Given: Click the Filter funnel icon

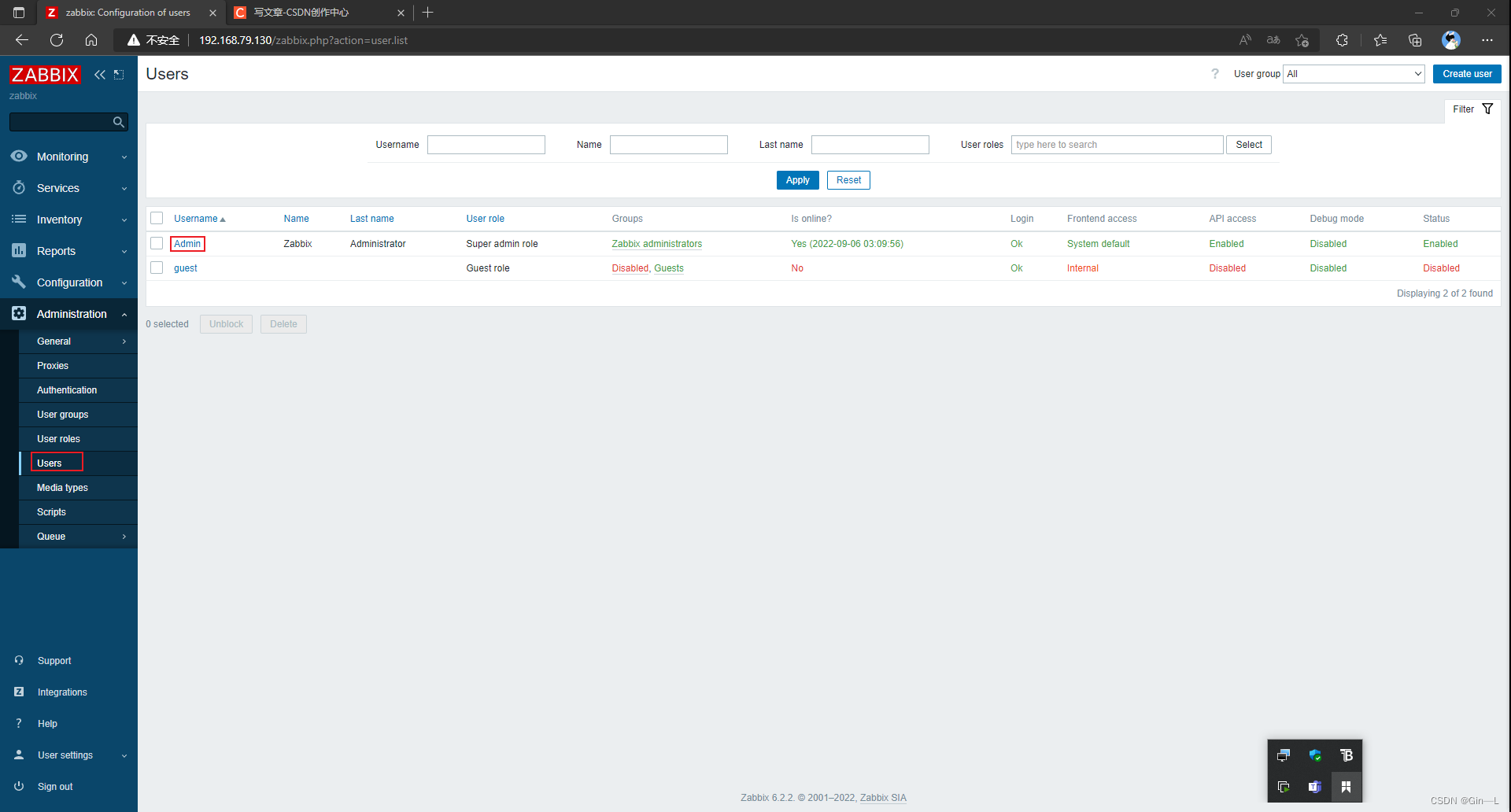Looking at the screenshot, I should [1487, 109].
